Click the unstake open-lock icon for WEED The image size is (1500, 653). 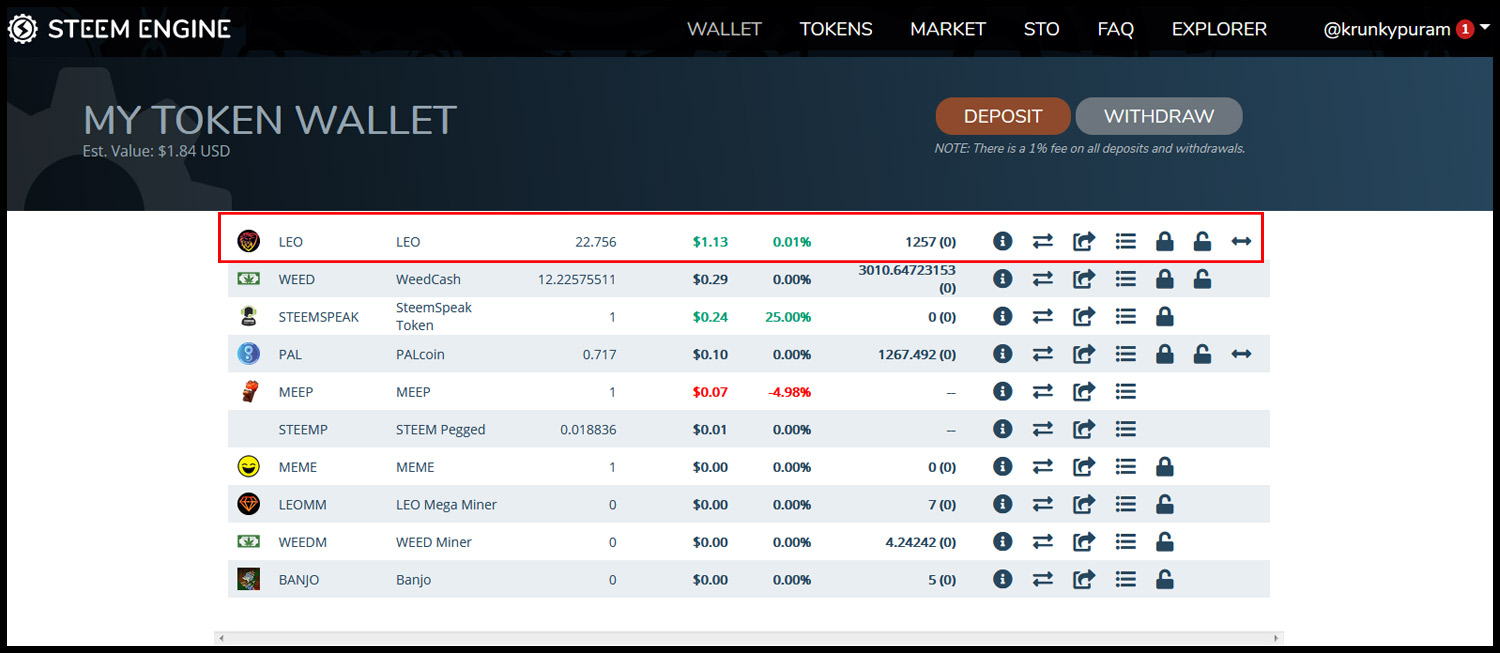(1202, 279)
